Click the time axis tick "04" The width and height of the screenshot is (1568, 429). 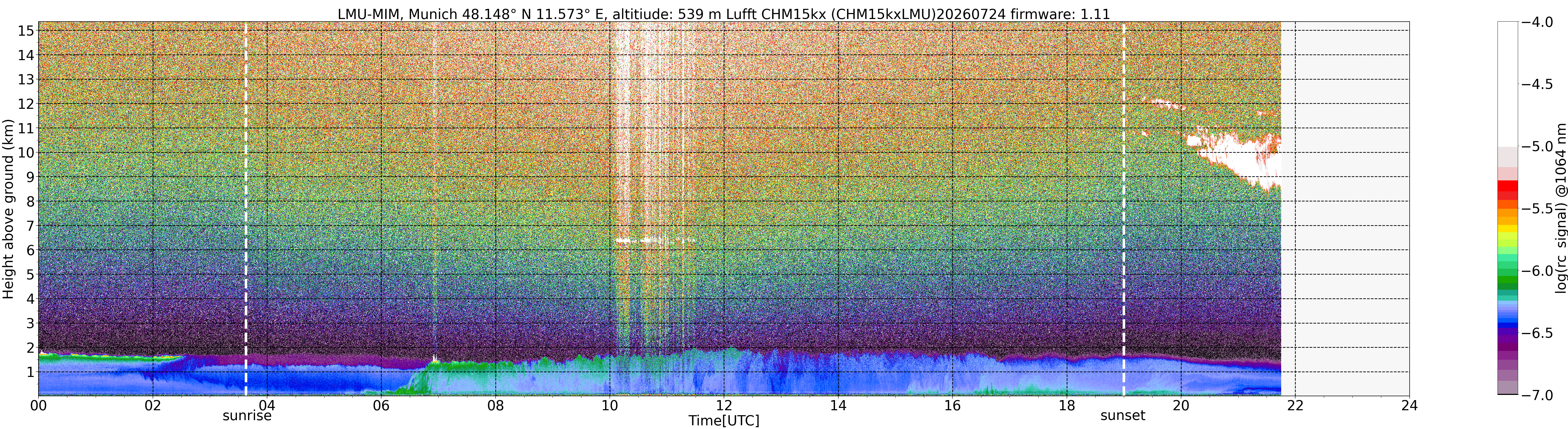coord(267,406)
